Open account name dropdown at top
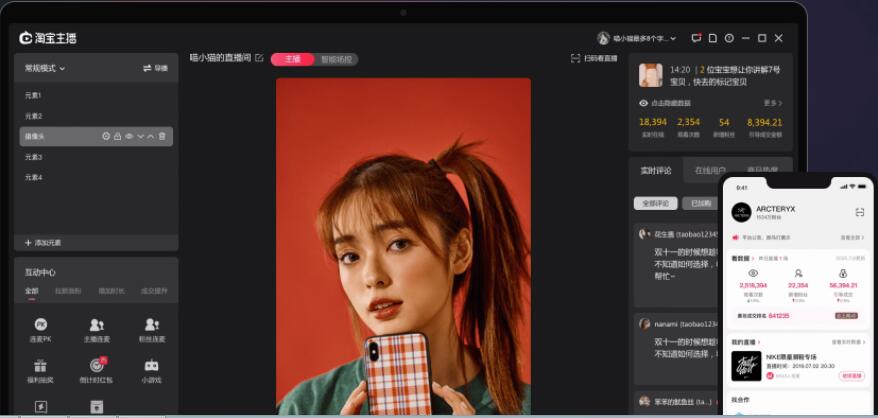This screenshot has width=878, height=418. [645, 39]
